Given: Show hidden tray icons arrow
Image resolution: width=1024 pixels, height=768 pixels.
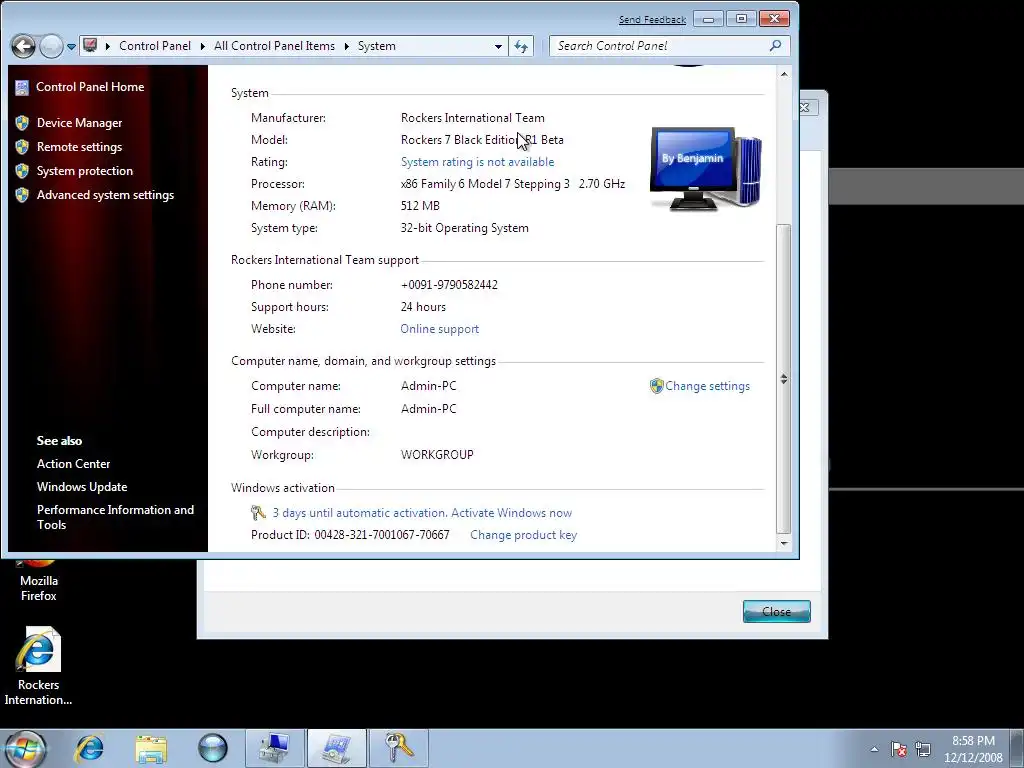Looking at the screenshot, I should [874, 749].
